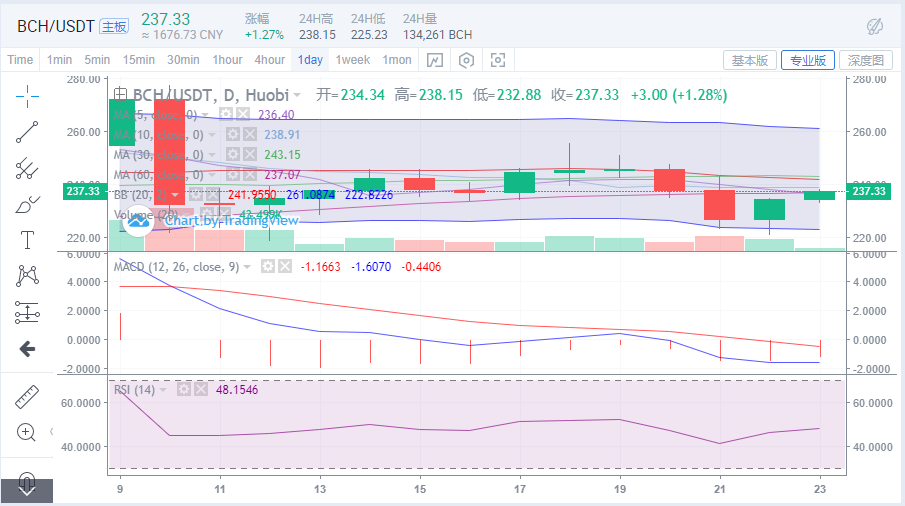Open the indicators chart icon
Image resolution: width=905 pixels, height=506 pixels.
pos(435,60)
